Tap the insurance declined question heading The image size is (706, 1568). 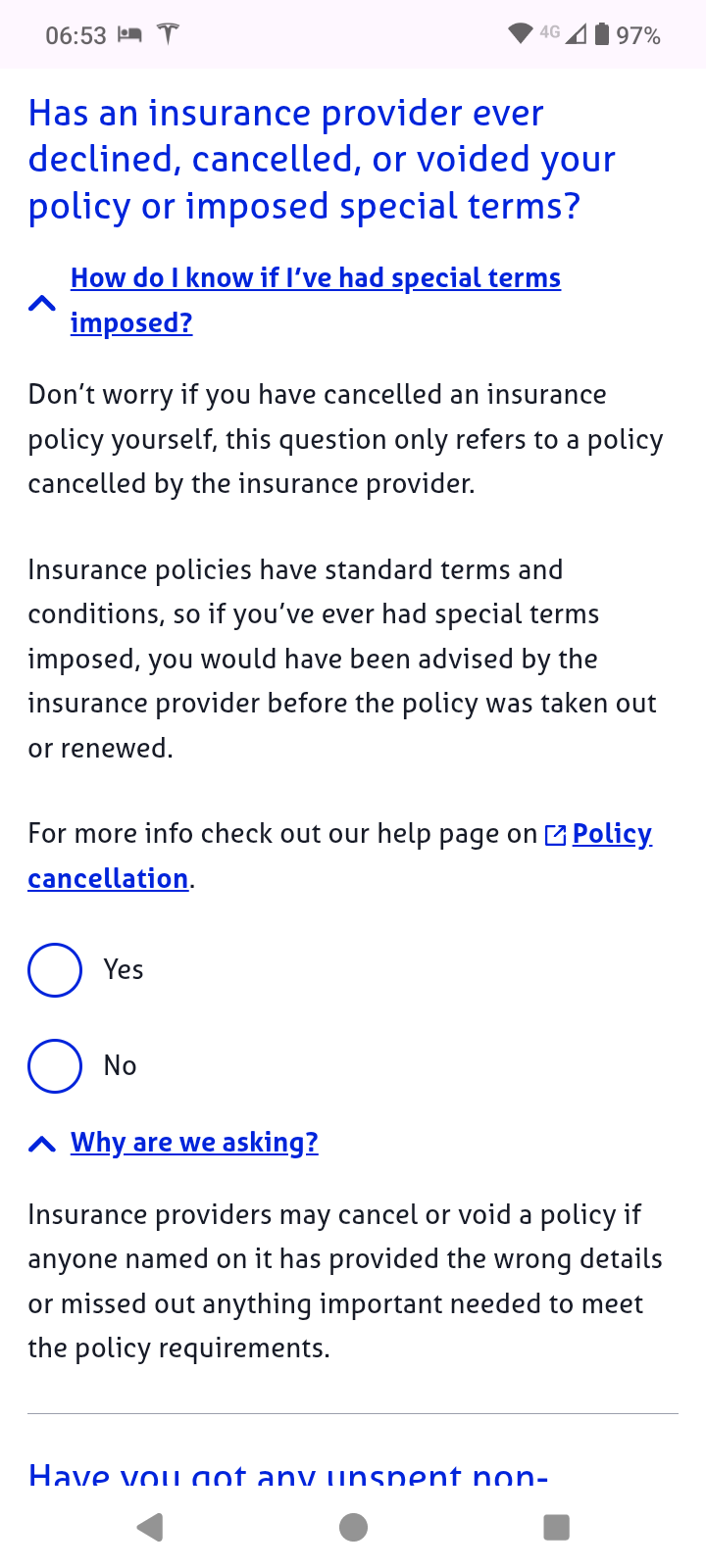click(323, 160)
